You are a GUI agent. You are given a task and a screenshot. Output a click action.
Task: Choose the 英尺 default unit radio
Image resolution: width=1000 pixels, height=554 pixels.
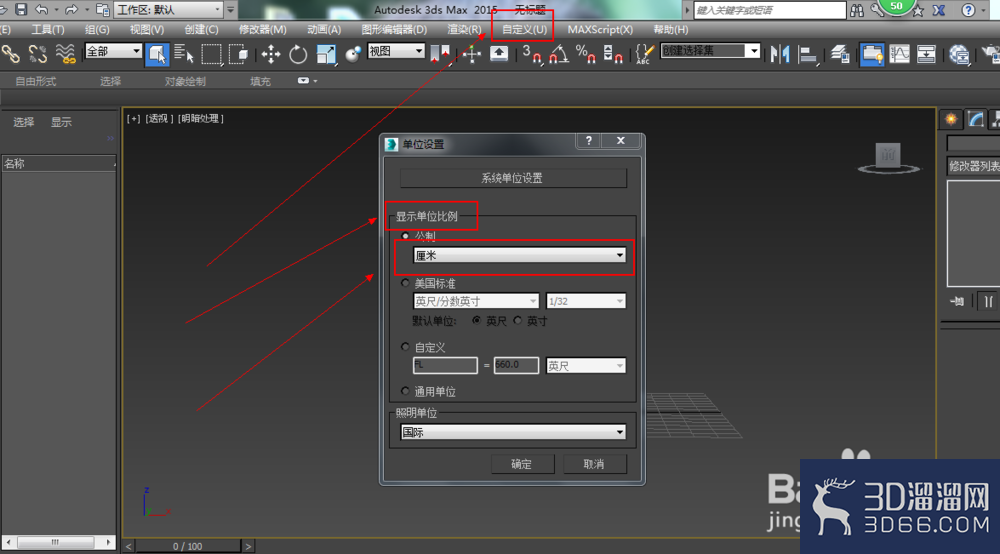(x=476, y=321)
